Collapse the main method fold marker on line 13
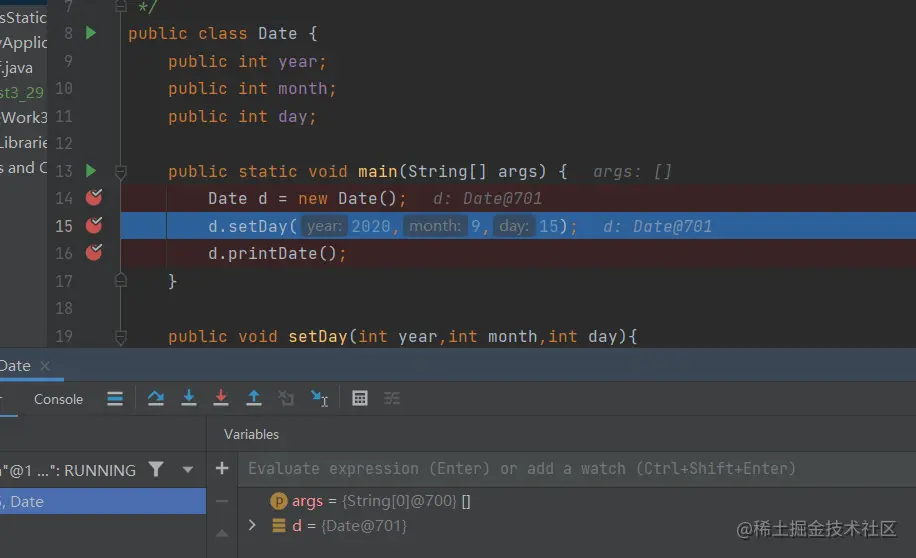This screenshot has width=916, height=558. tap(121, 172)
